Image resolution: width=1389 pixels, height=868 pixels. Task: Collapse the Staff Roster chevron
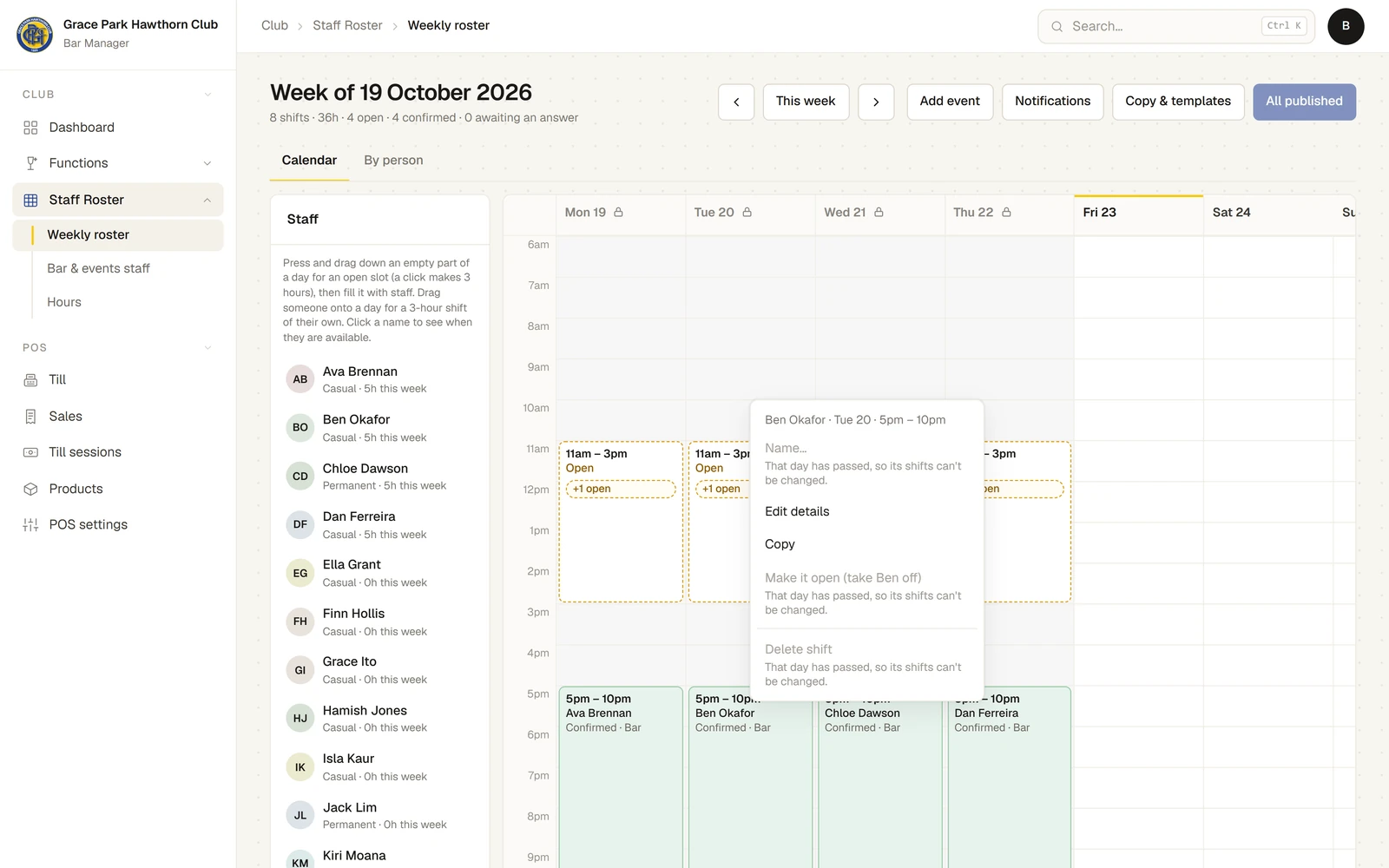(207, 200)
